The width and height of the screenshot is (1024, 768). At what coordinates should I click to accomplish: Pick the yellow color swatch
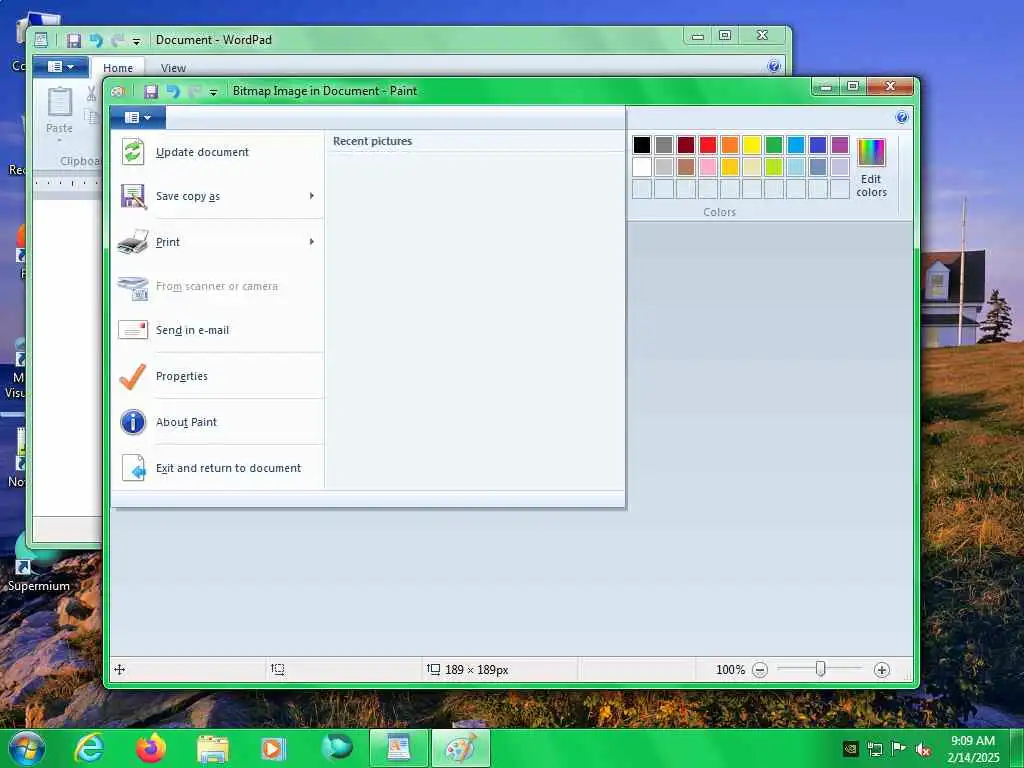tap(752, 145)
